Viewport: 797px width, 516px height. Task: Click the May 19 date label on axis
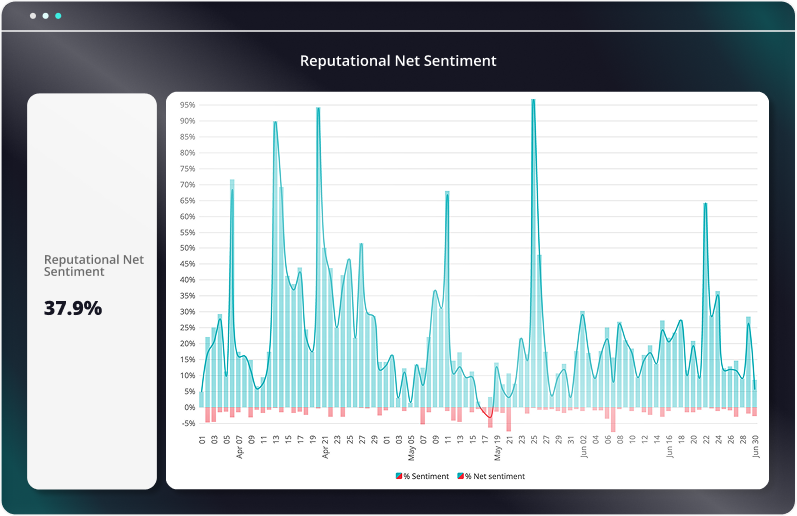(x=497, y=445)
